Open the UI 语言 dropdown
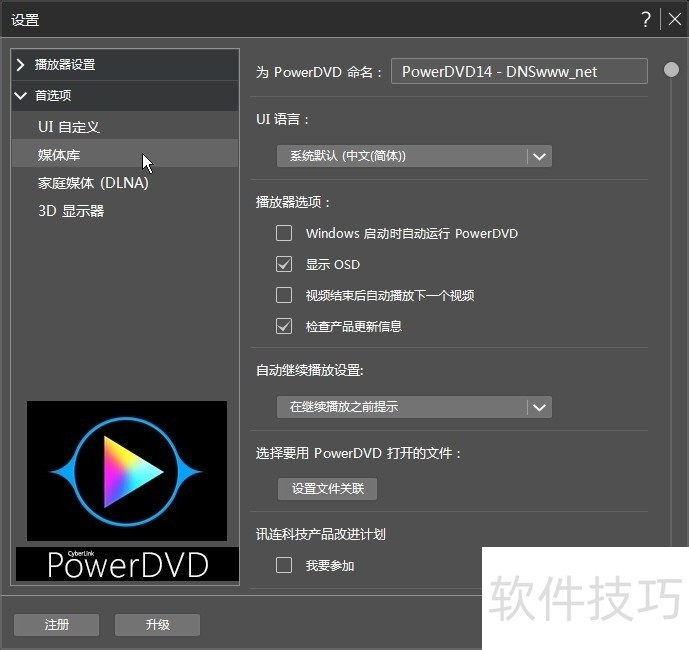 pos(414,156)
